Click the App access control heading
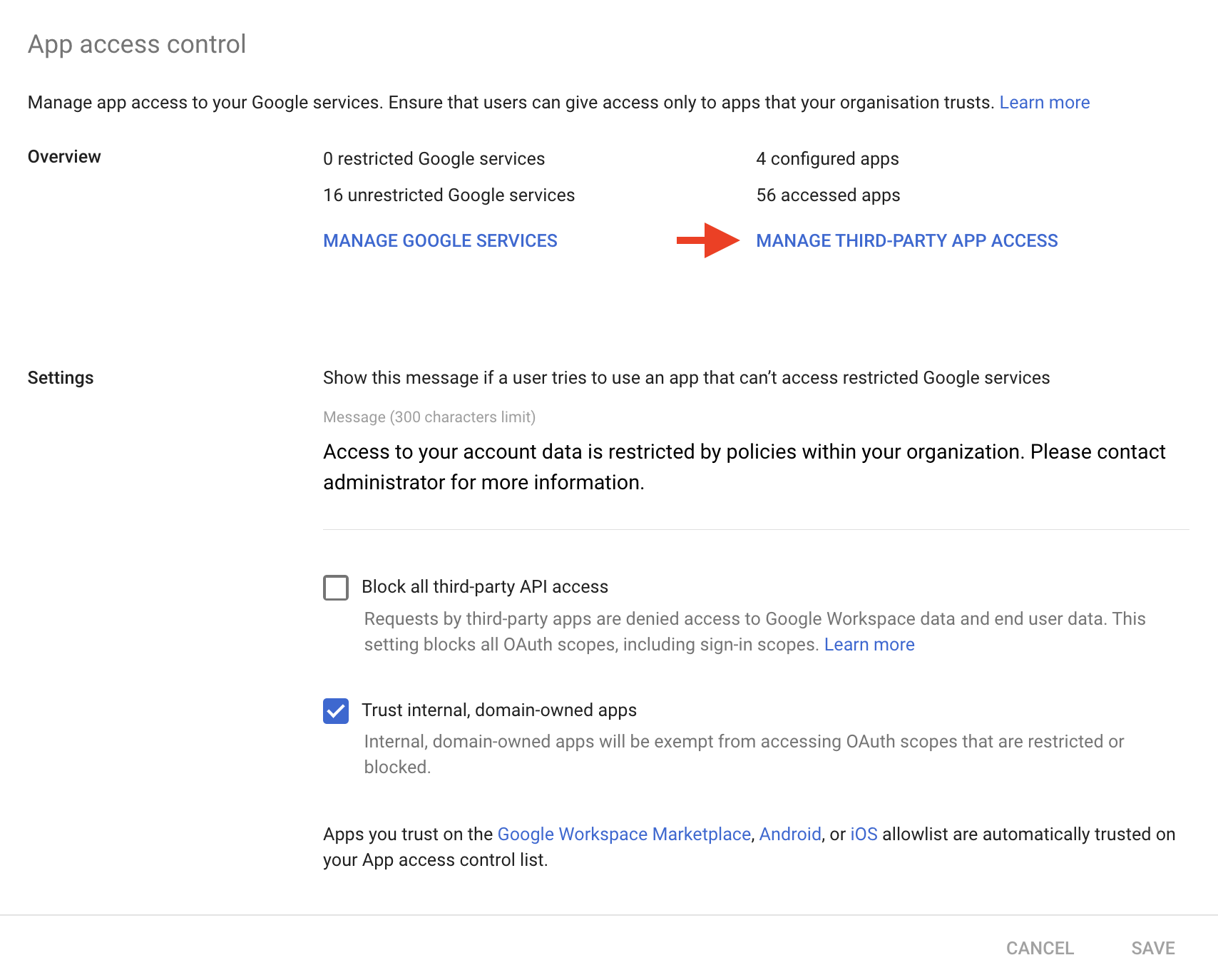The height and width of the screenshot is (980, 1218). pos(137,44)
